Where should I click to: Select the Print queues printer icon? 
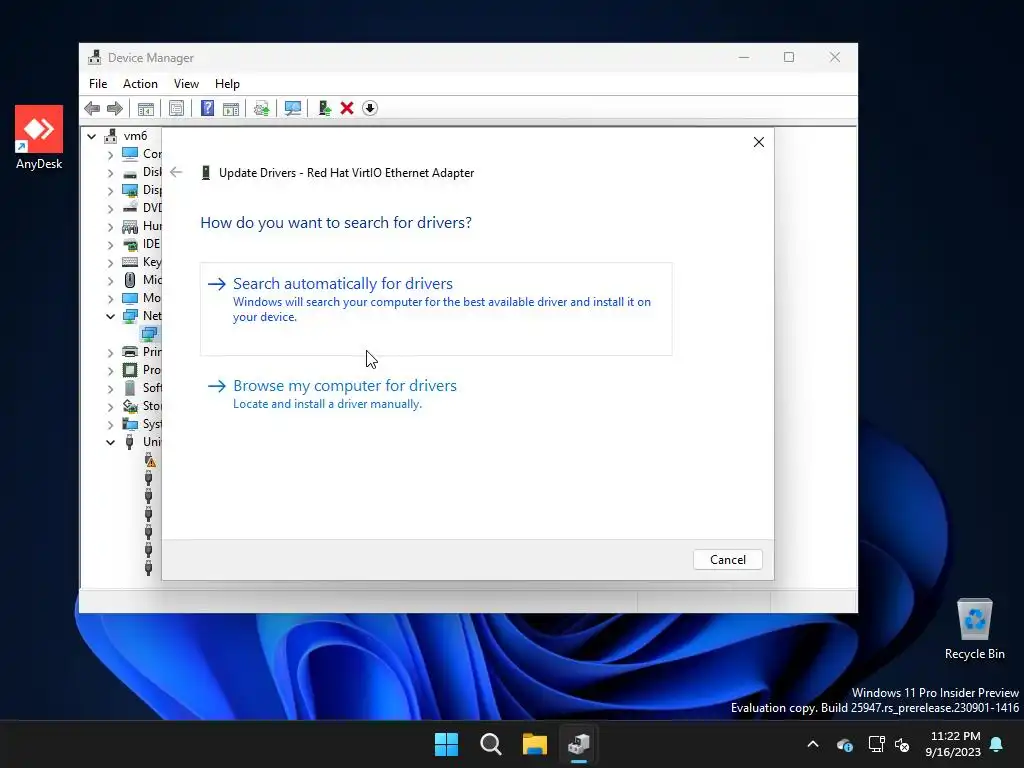(x=131, y=352)
